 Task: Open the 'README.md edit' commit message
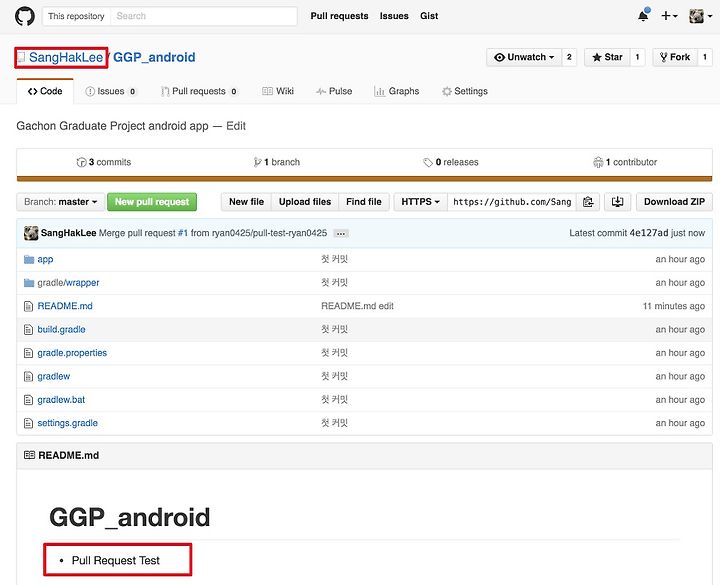[x=357, y=306]
